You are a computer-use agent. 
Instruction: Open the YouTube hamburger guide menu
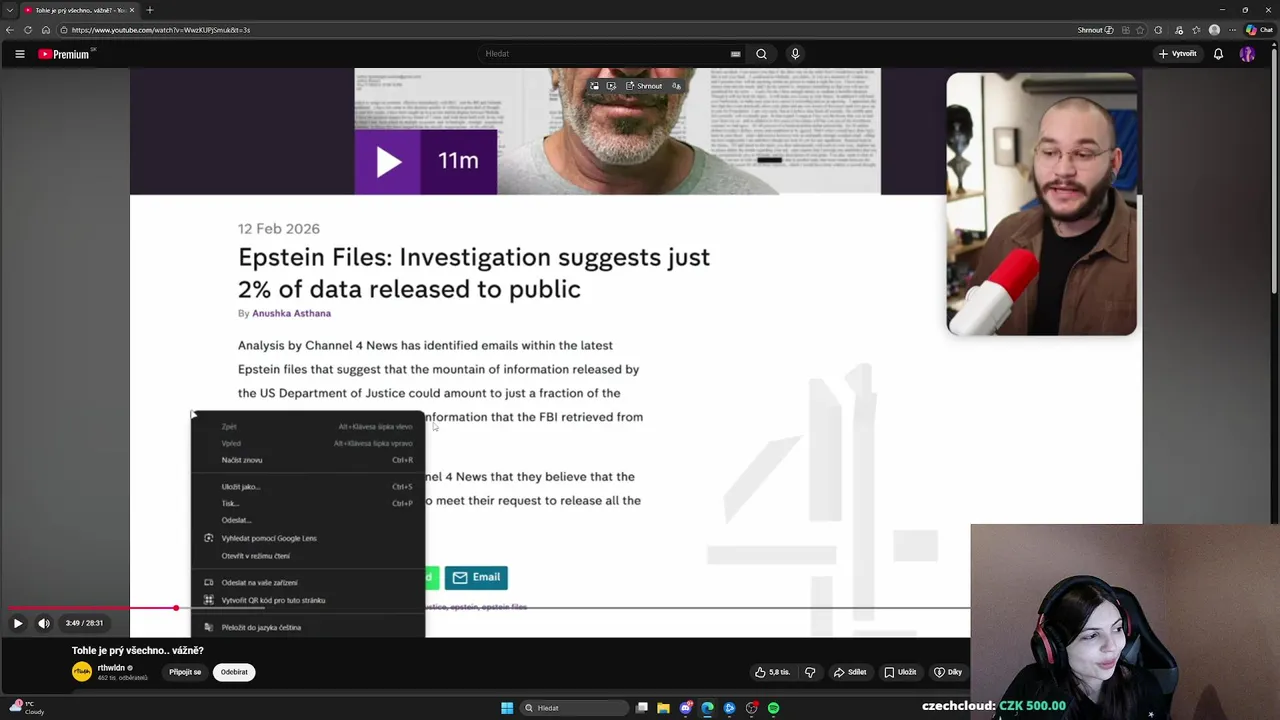click(x=19, y=54)
